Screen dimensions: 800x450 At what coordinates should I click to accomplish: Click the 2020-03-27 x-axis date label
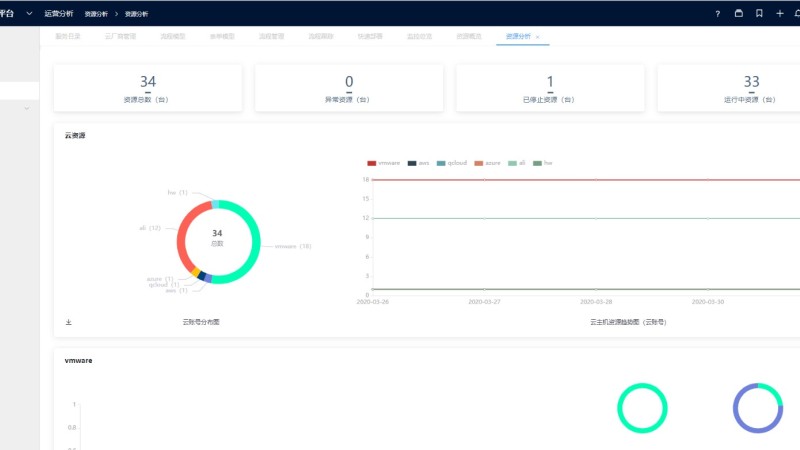[484, 302]
